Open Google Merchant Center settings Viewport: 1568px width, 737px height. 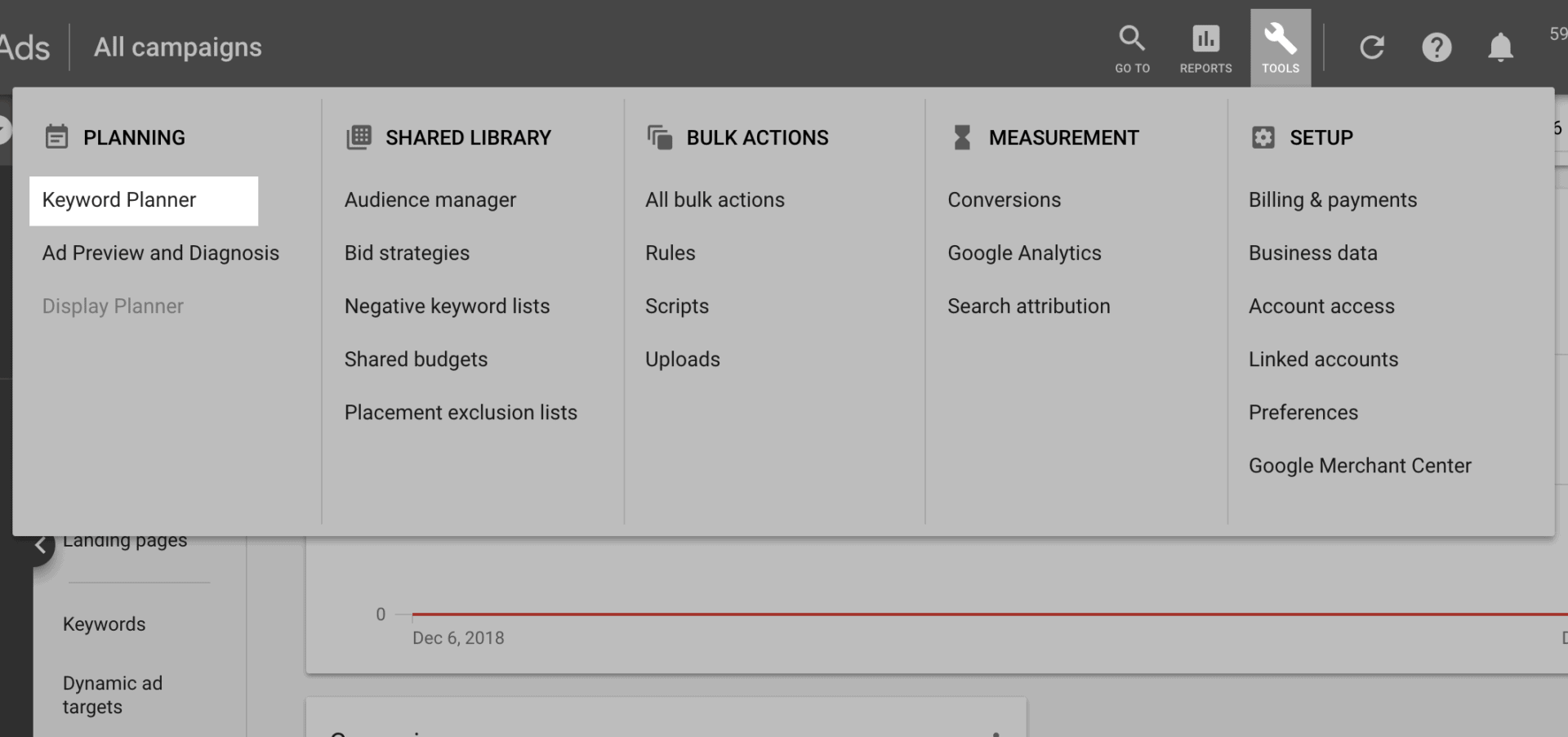pos(1360,465)
